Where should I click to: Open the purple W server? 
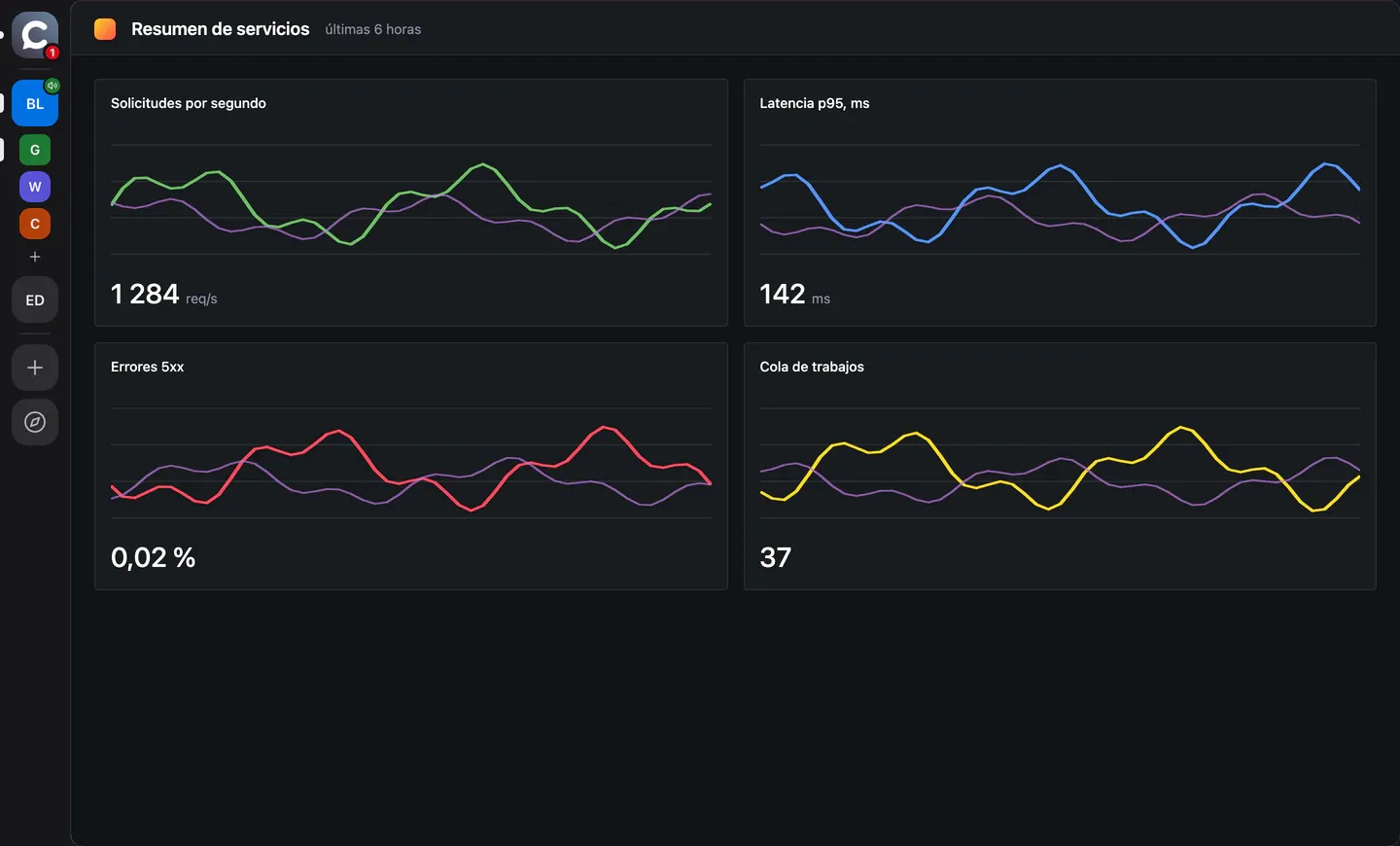point(35,187)
